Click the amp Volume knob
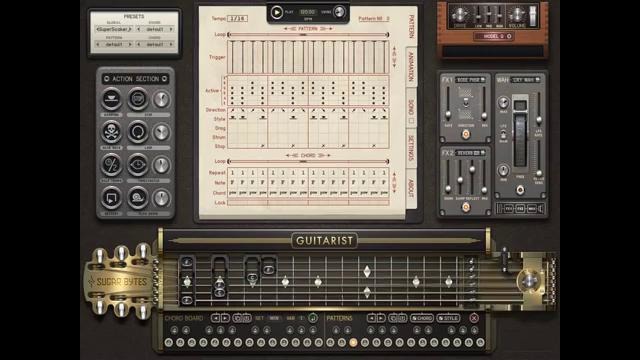 click(x=517, y=15)
